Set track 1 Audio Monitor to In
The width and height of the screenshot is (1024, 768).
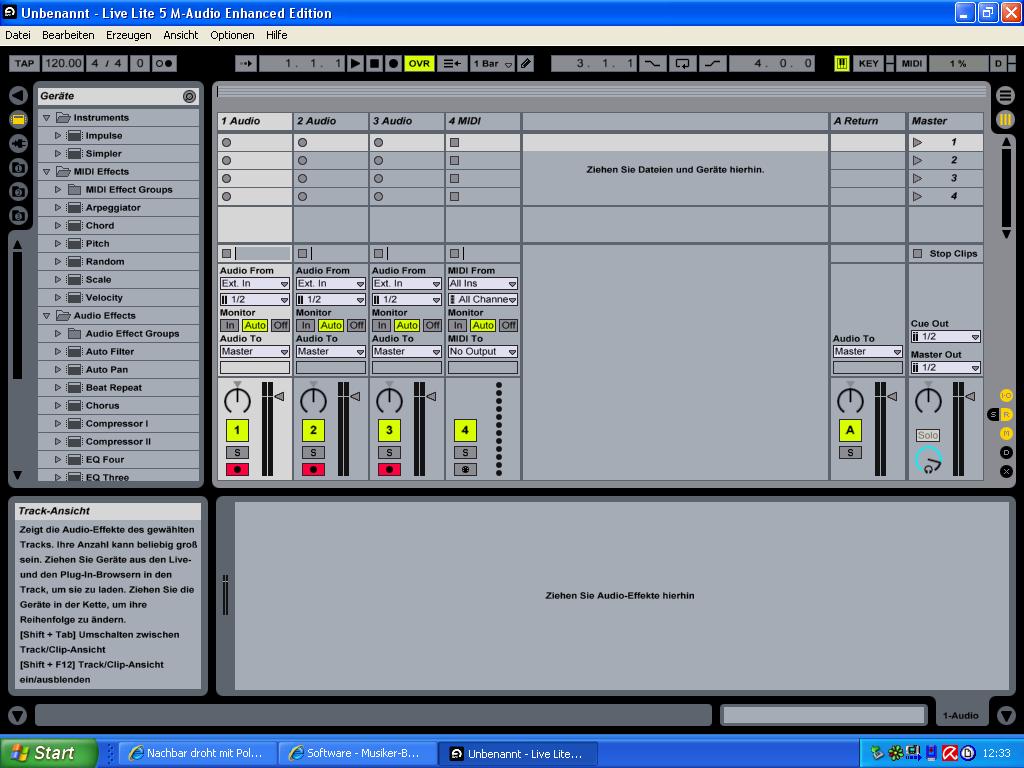click(229, 325)
